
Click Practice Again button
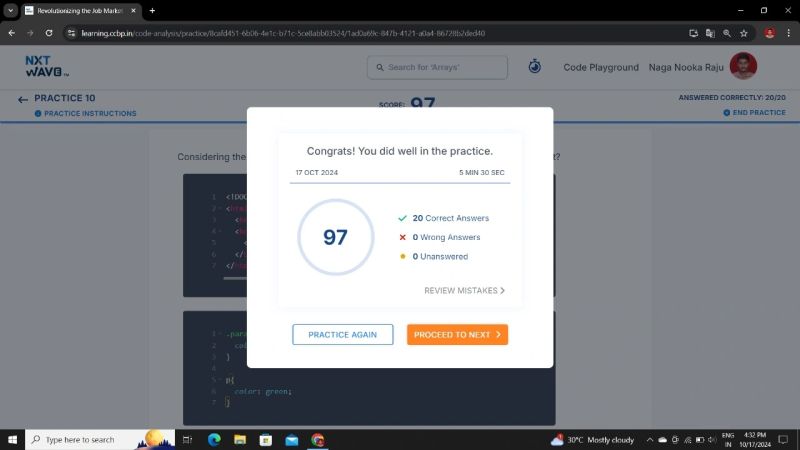(342, 335)
